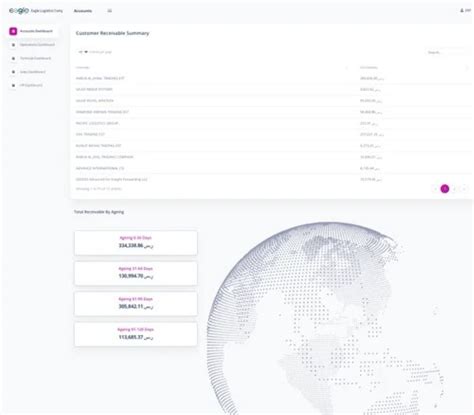Click the first customer row in the table
The height and width of the screenshot is (415, 474).
(272, 78)
